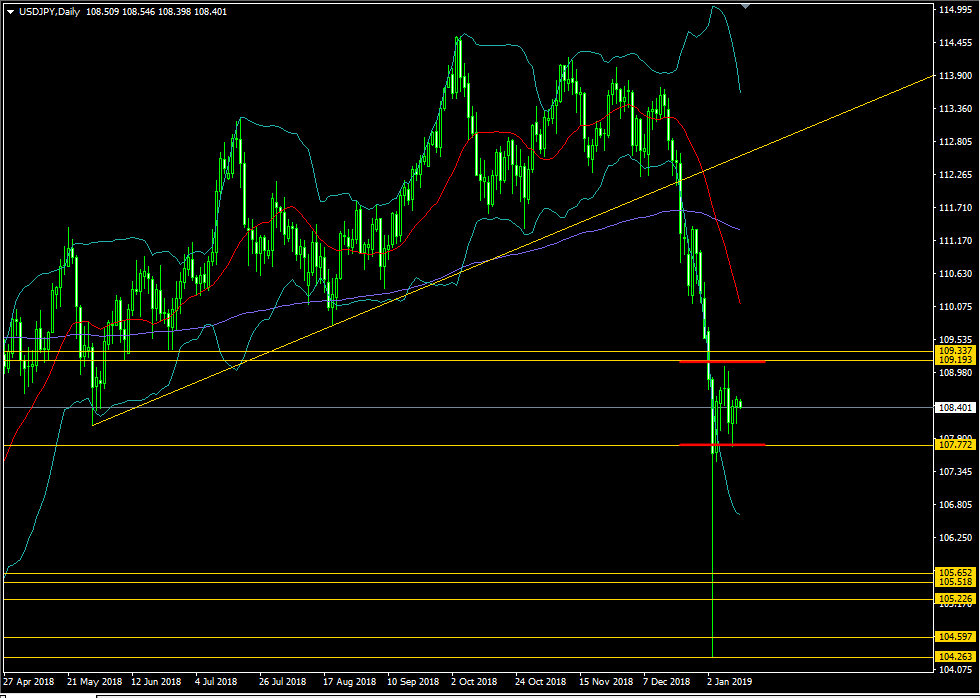Screen dimensions: 980x698
Task: Click the 106.250 price scale value
Action: tap(956, 538)
